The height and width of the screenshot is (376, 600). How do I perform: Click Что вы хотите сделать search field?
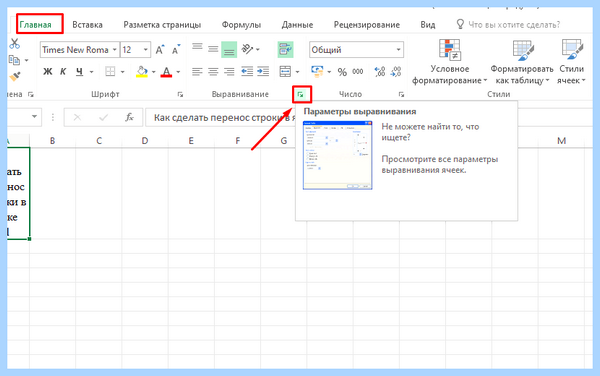pyautogui.click(x=514, y=25)
